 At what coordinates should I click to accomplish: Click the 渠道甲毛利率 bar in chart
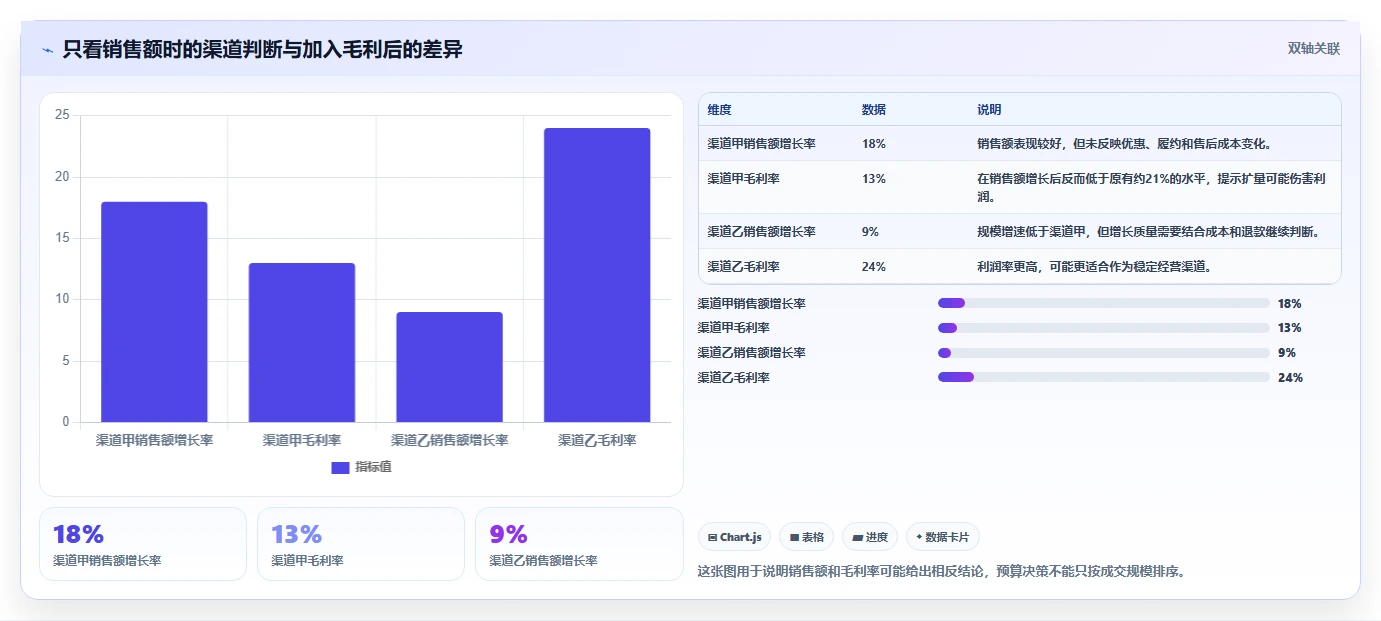point(302,342)
